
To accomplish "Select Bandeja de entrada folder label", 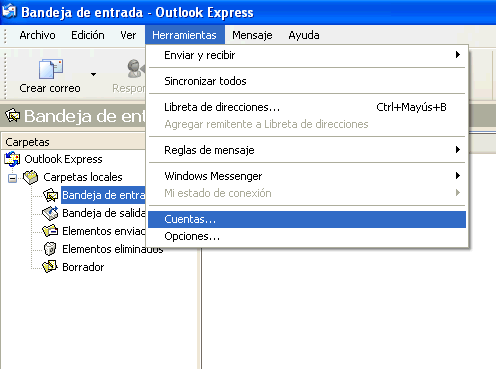I will [x=103, y=195].
